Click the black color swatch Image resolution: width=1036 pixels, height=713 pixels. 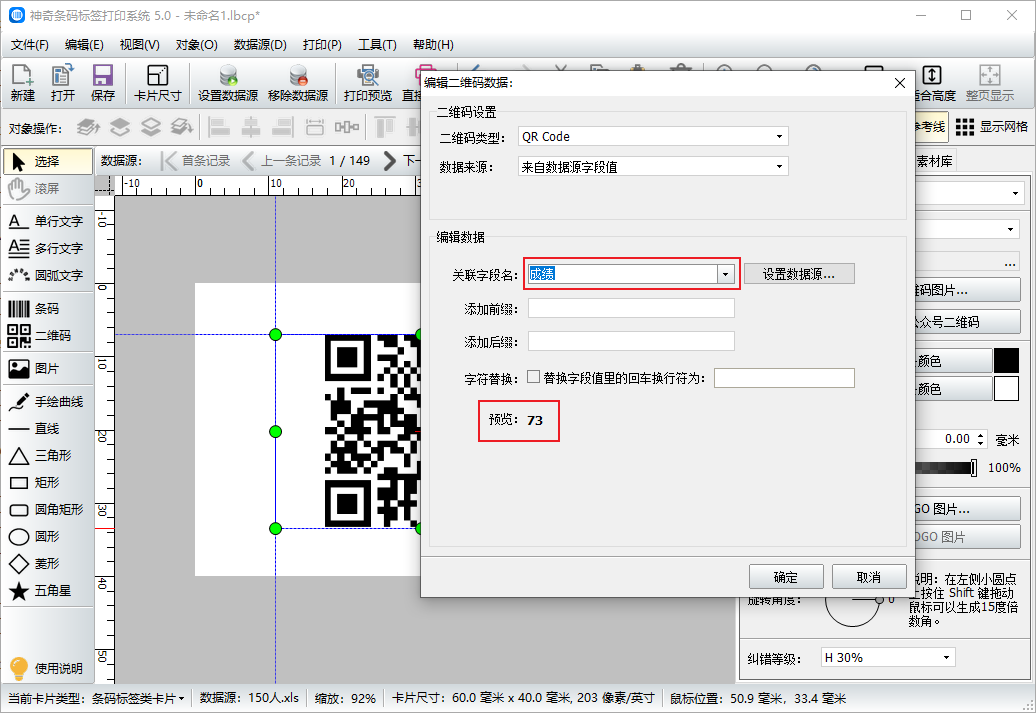pos(1006,361)
